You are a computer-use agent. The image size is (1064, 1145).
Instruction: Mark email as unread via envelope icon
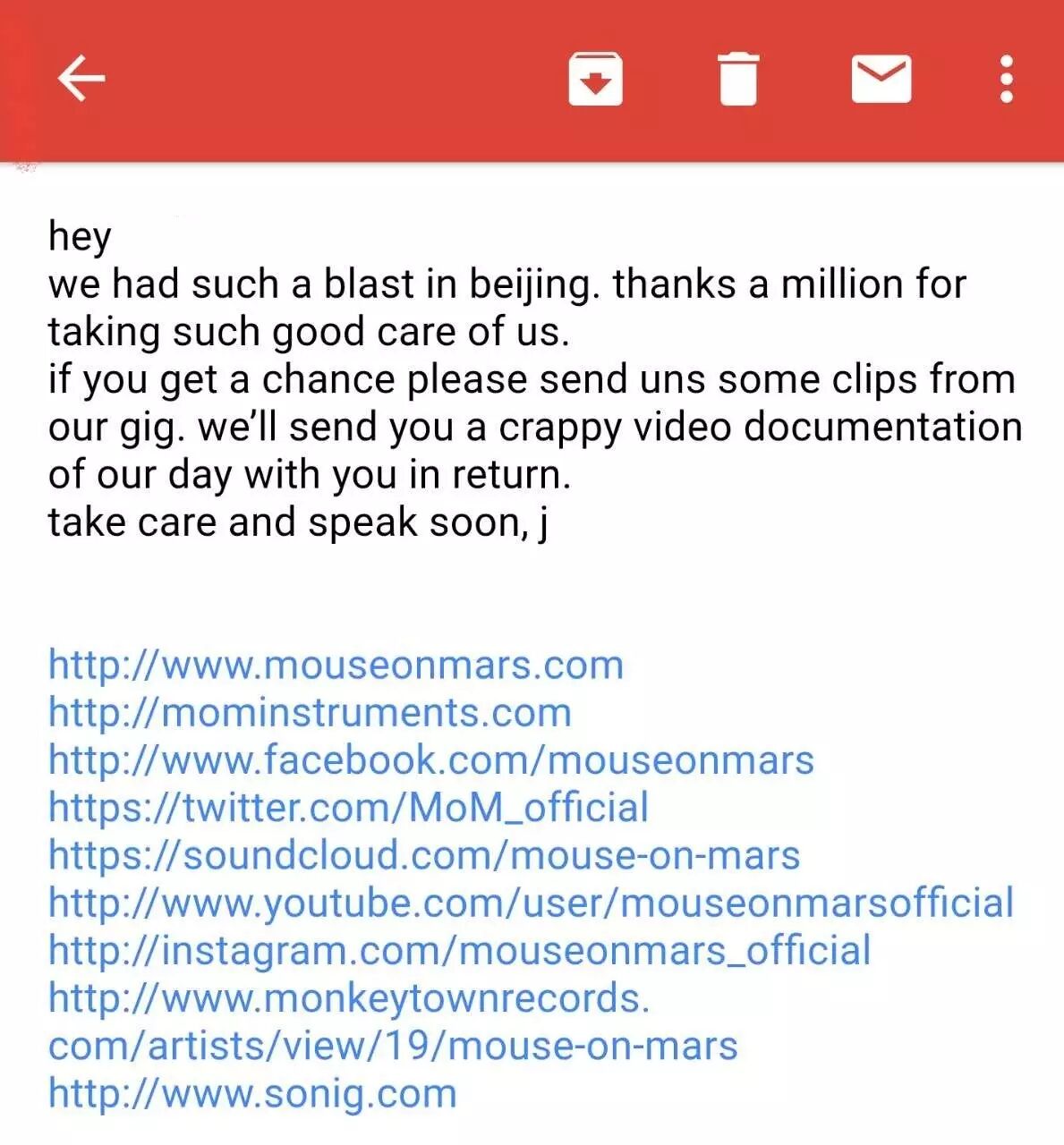881,79
